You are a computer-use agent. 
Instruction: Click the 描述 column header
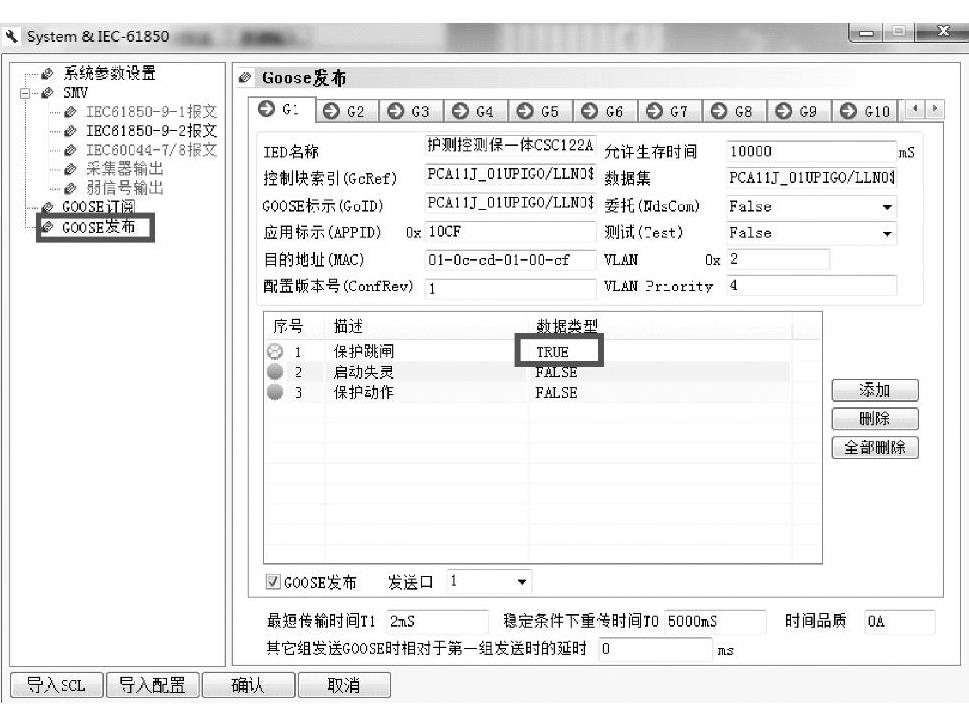348,326
